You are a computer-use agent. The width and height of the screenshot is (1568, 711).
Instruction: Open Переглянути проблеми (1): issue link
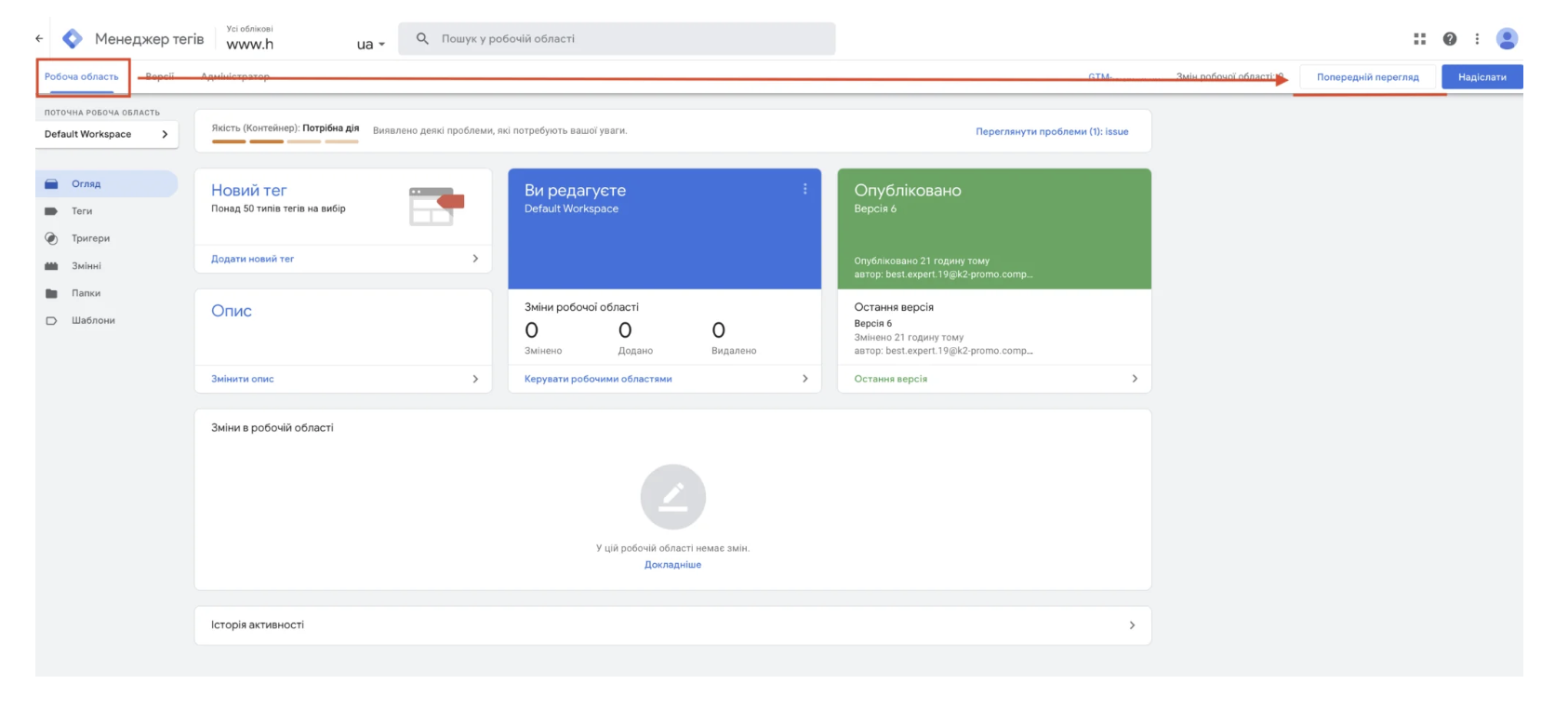point(1052,131)
